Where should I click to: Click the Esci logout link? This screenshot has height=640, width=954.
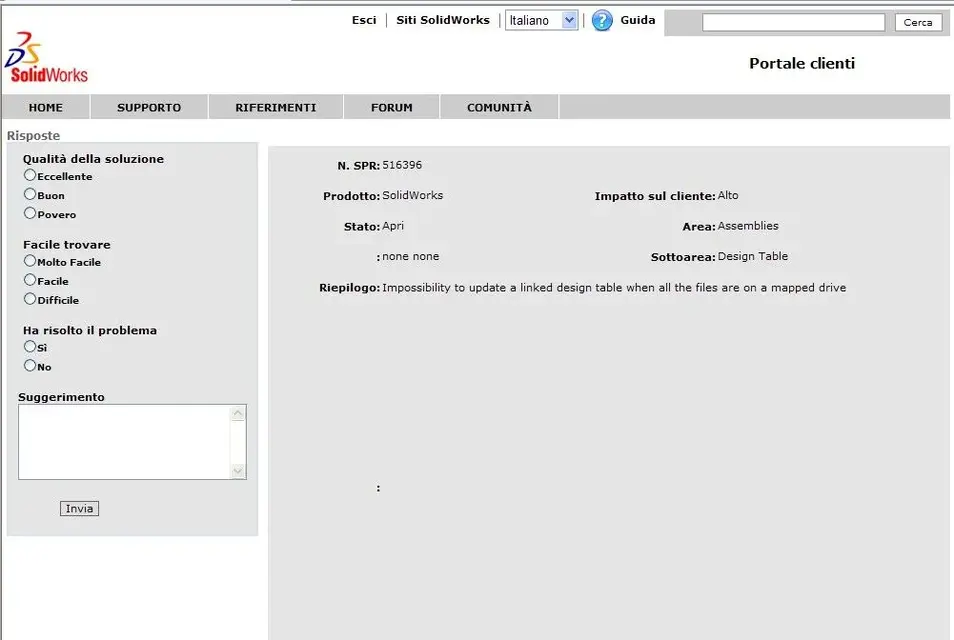(x=364, y=20)
